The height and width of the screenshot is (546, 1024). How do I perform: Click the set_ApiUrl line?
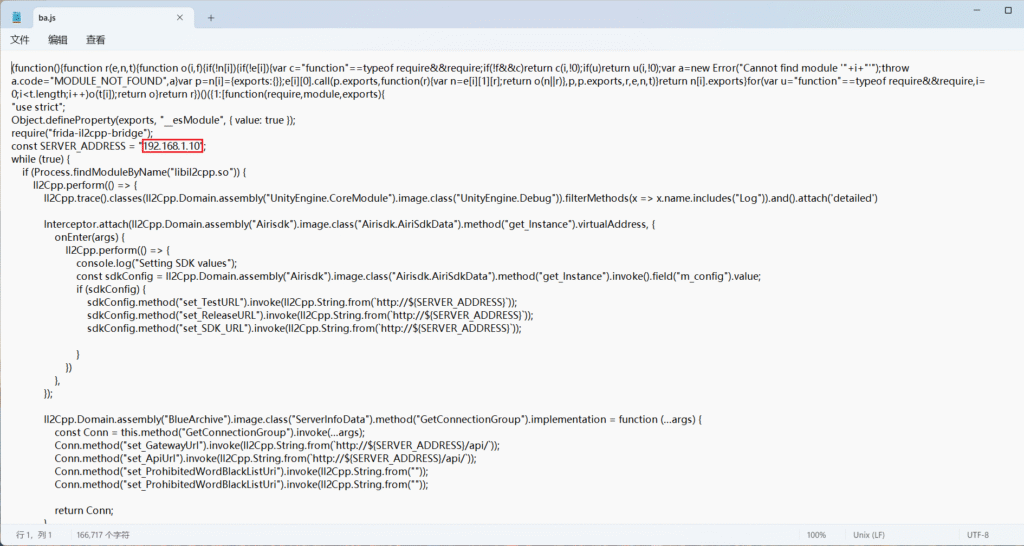point(265,458)
